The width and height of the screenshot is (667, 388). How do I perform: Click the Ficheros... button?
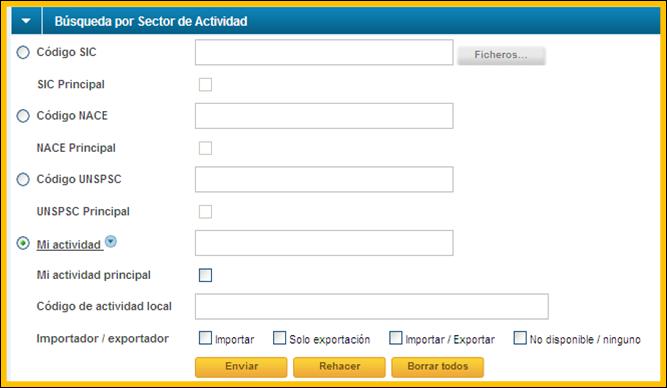point(501,55)
